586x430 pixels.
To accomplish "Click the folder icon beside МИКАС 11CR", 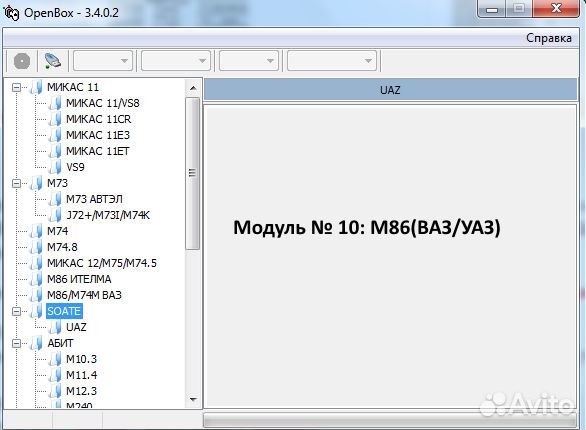I will click(55, 119).
